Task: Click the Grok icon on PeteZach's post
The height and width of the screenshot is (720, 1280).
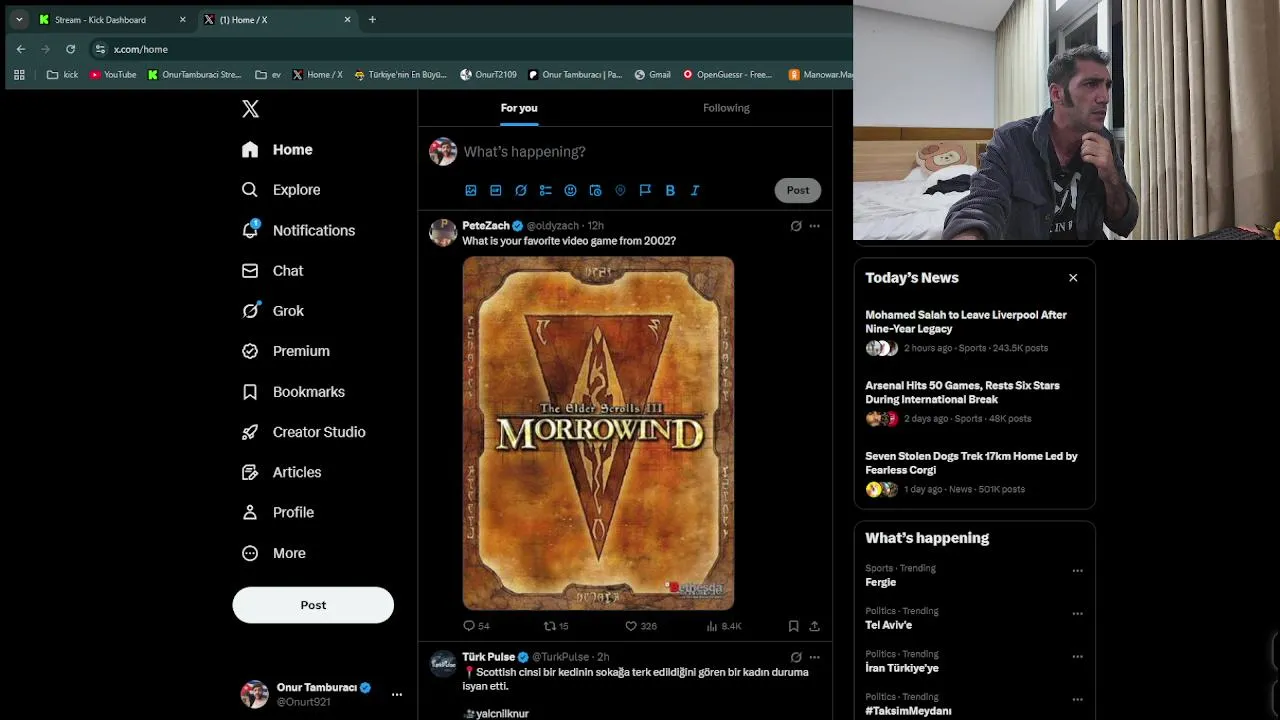Action: click(x=796, y=226)
